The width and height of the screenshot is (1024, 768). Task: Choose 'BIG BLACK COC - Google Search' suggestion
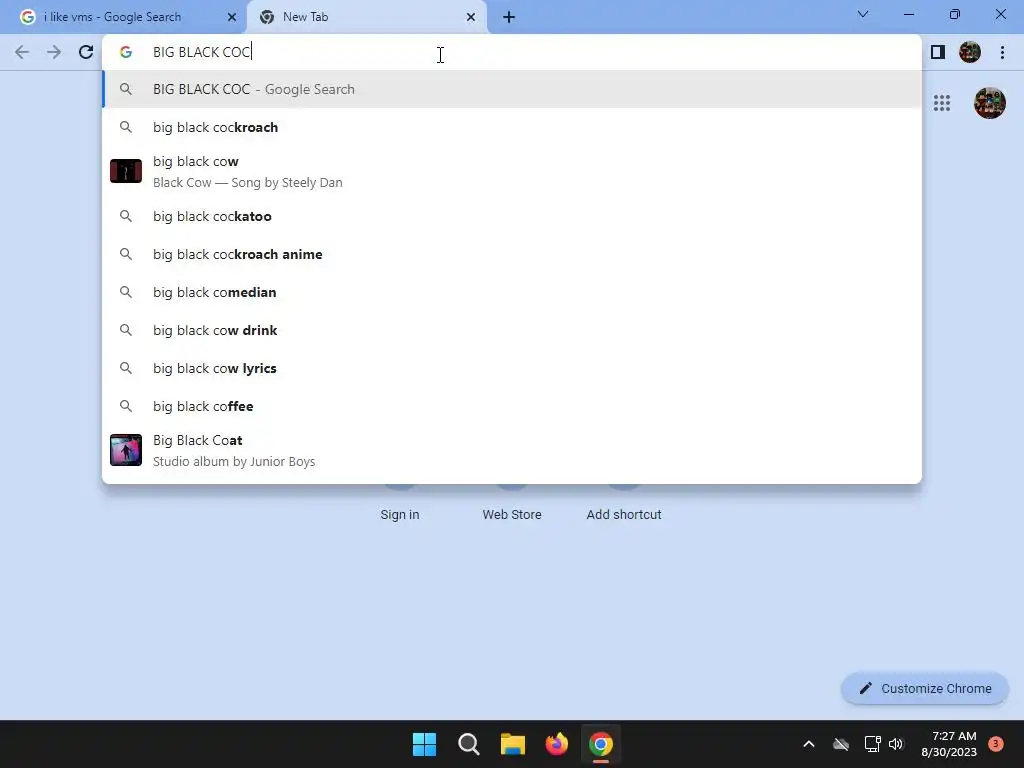pos(512,89)
